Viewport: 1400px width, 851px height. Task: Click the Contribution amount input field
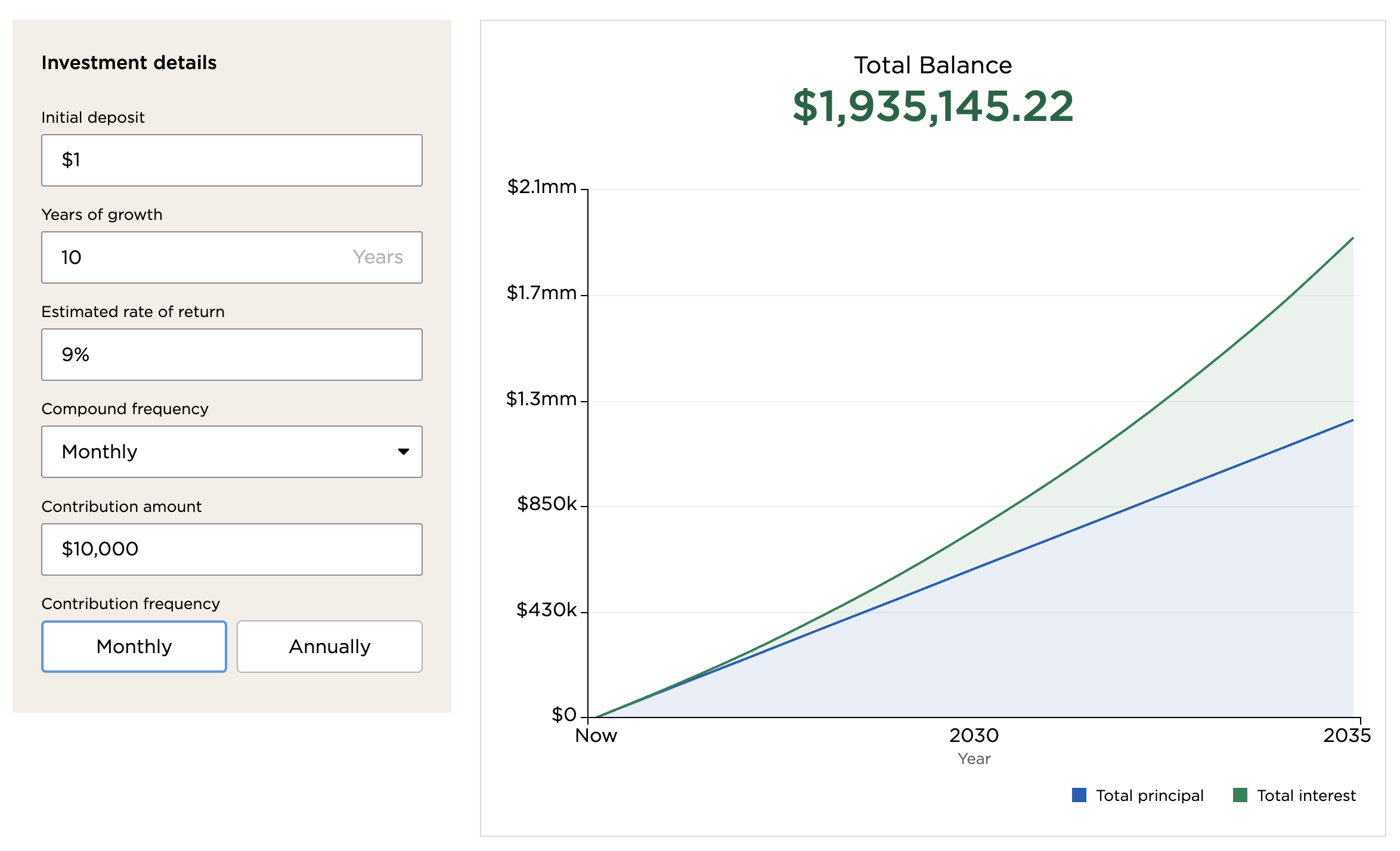click(231, 549)
